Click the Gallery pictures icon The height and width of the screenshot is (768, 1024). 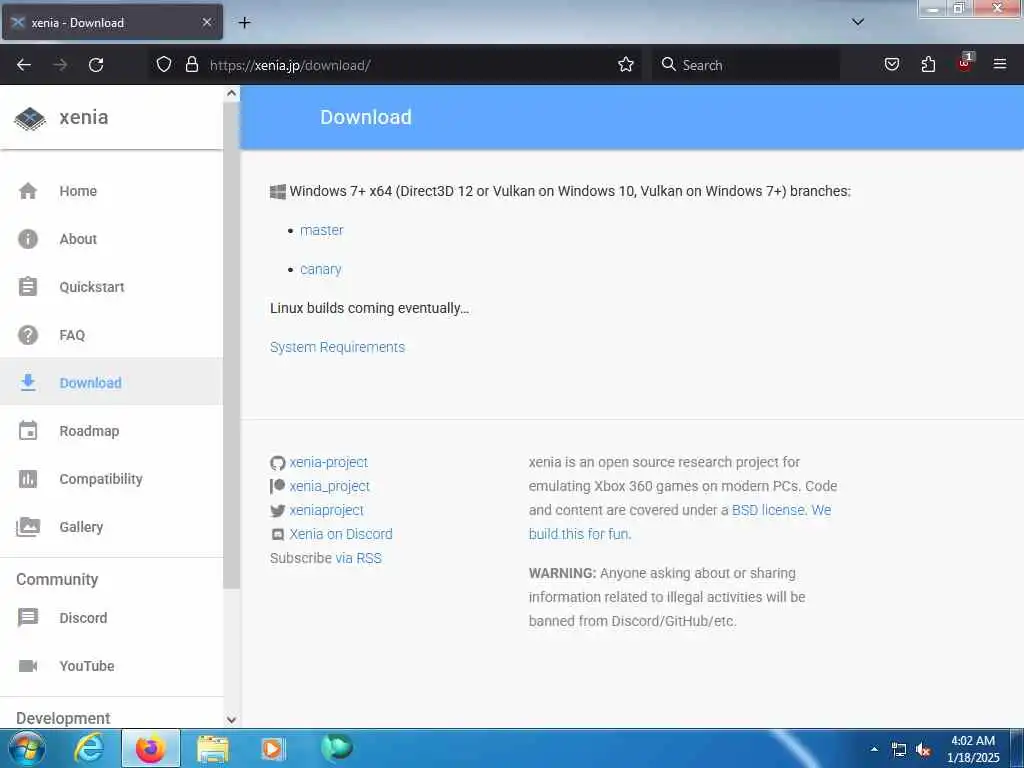(28, 526)
